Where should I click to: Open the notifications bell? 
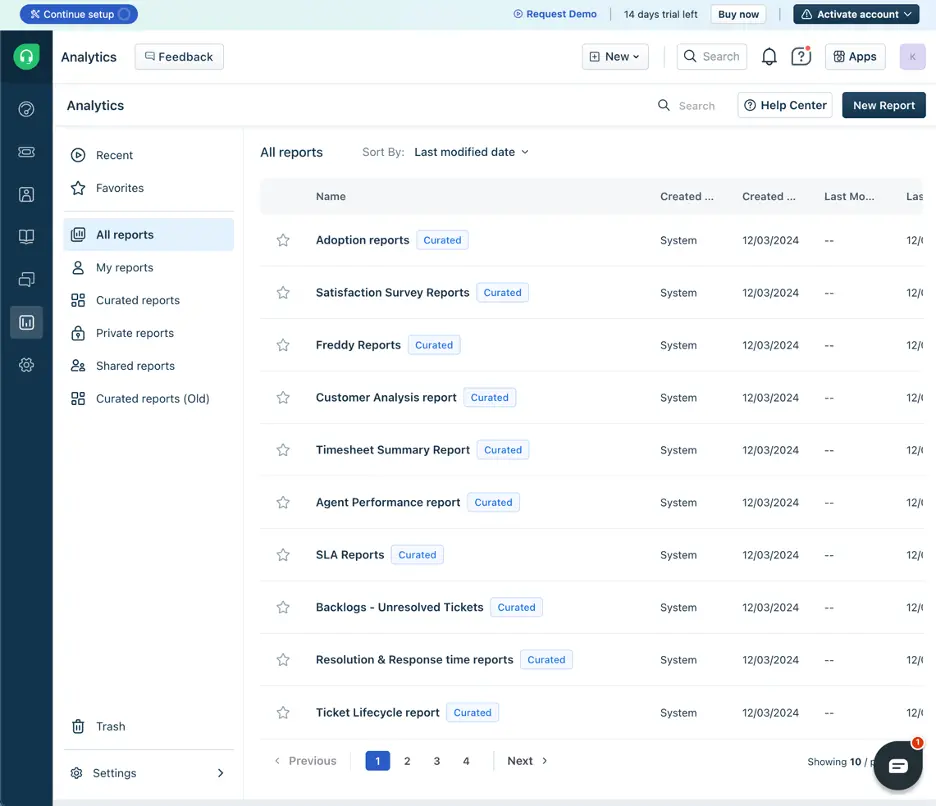(769, 56)
